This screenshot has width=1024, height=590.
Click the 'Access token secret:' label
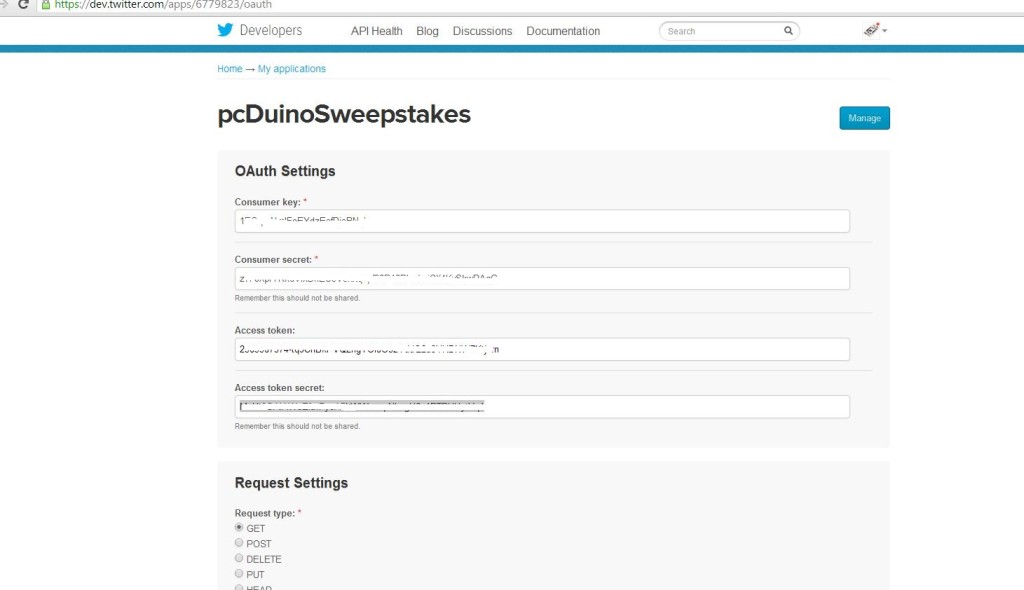coord(280,387)
